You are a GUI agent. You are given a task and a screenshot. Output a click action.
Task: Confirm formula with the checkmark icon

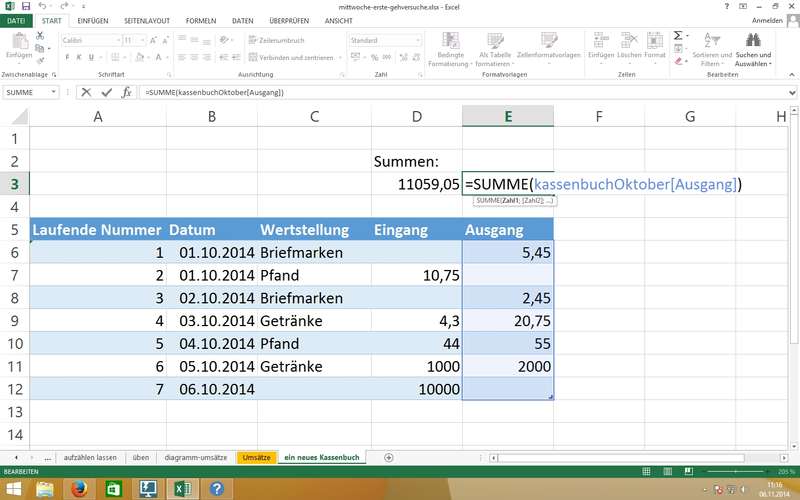106,92
